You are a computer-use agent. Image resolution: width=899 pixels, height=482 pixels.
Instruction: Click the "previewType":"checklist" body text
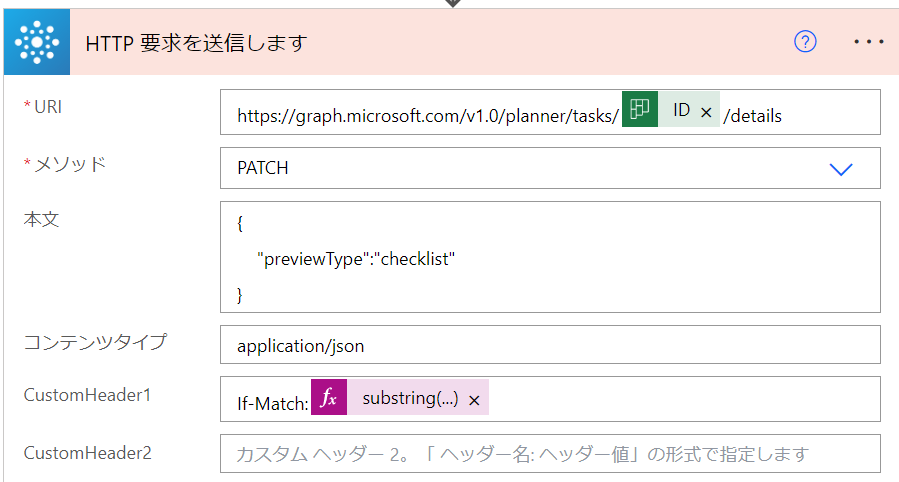click(x=356, y=259)
